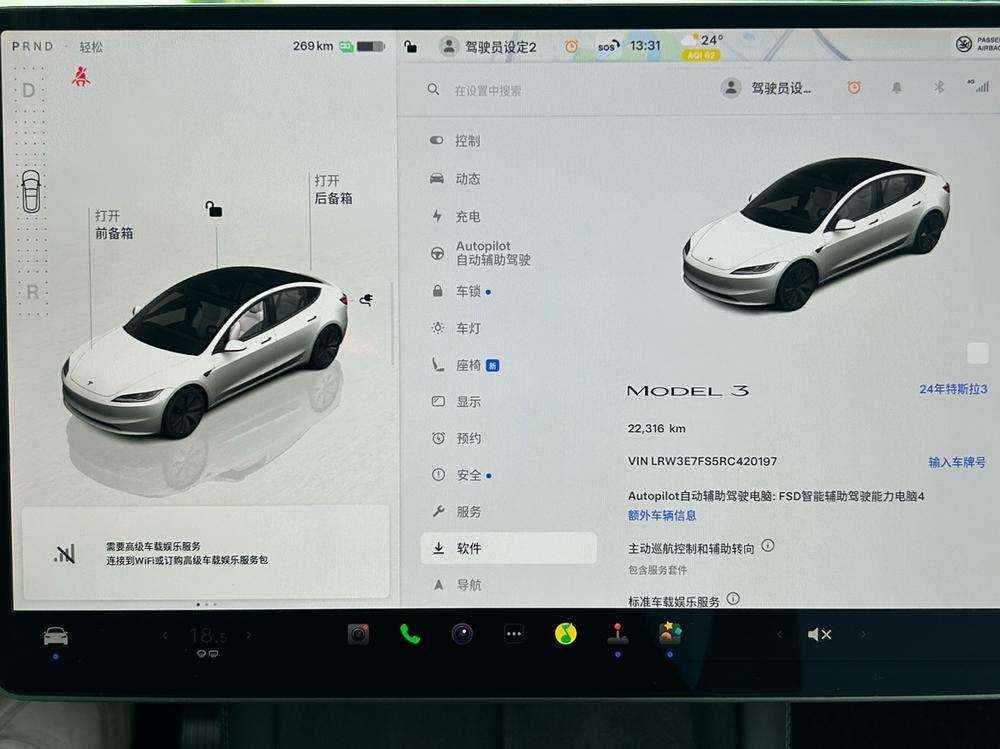Open the 动态 dynamics settings
This screenshot has width=1000, height=749.
(455, 179)
